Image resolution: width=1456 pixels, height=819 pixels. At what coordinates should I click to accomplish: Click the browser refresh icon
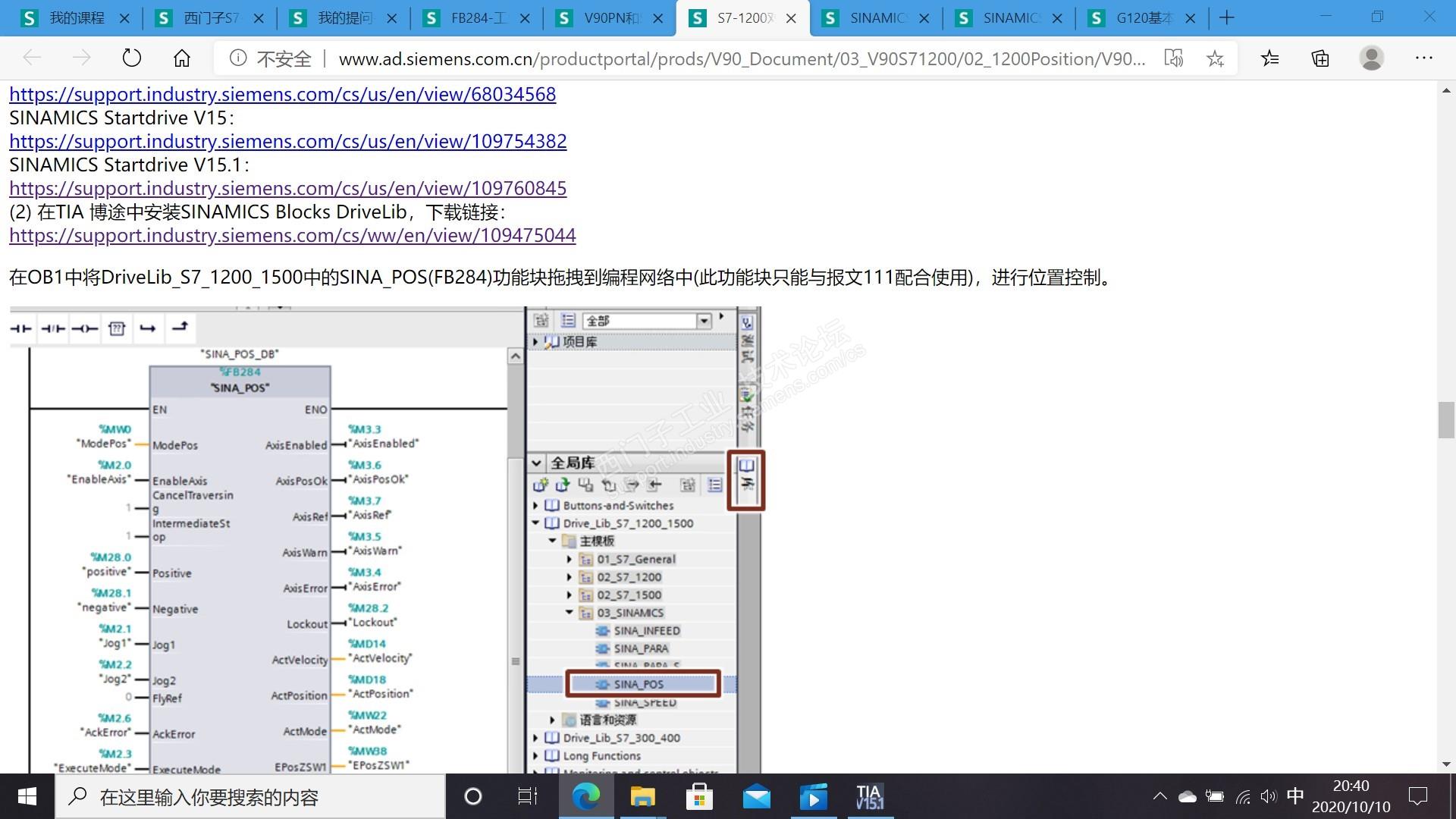[x=132, y=58]
